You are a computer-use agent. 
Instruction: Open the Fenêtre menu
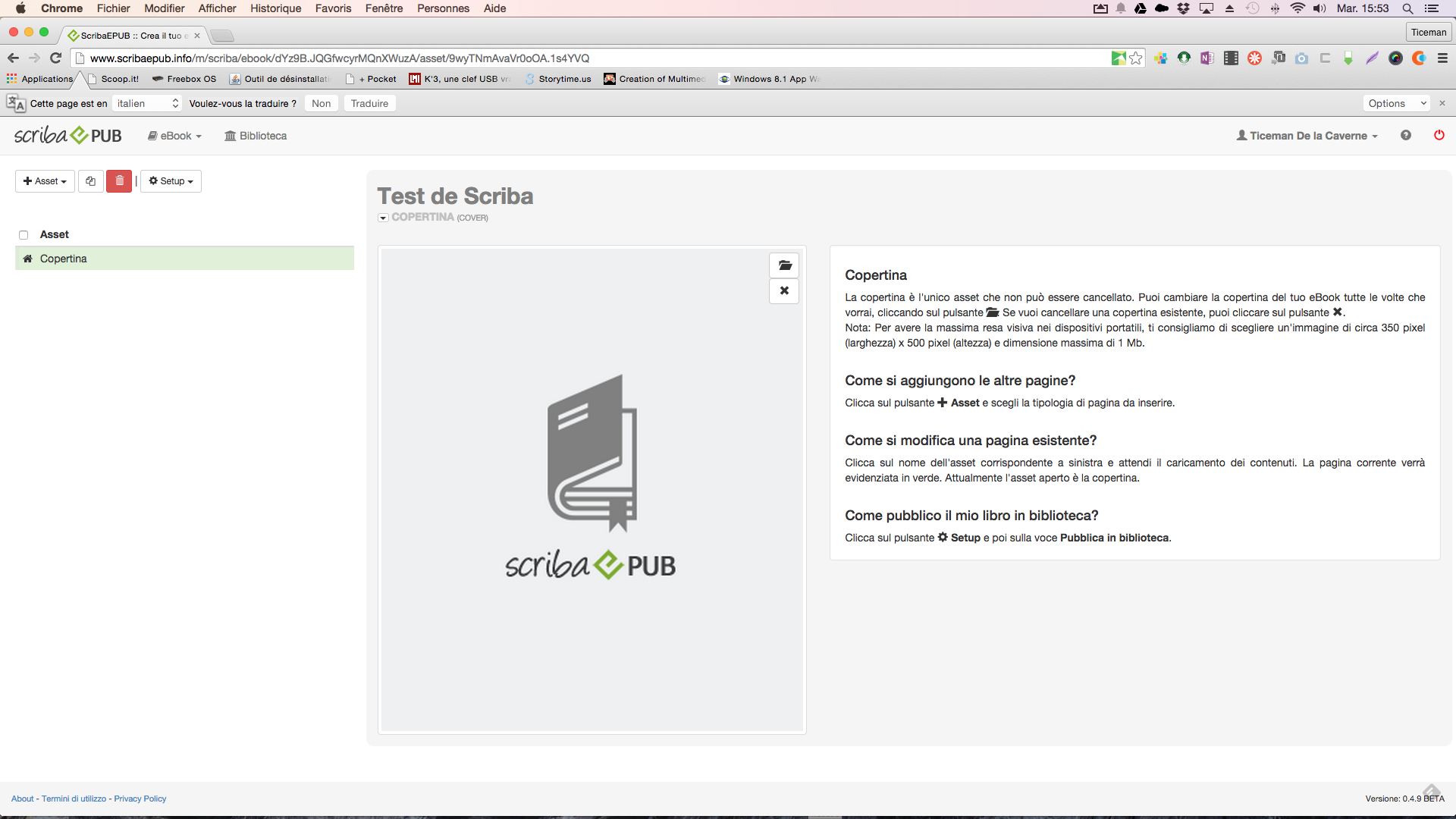click(384, 8)
